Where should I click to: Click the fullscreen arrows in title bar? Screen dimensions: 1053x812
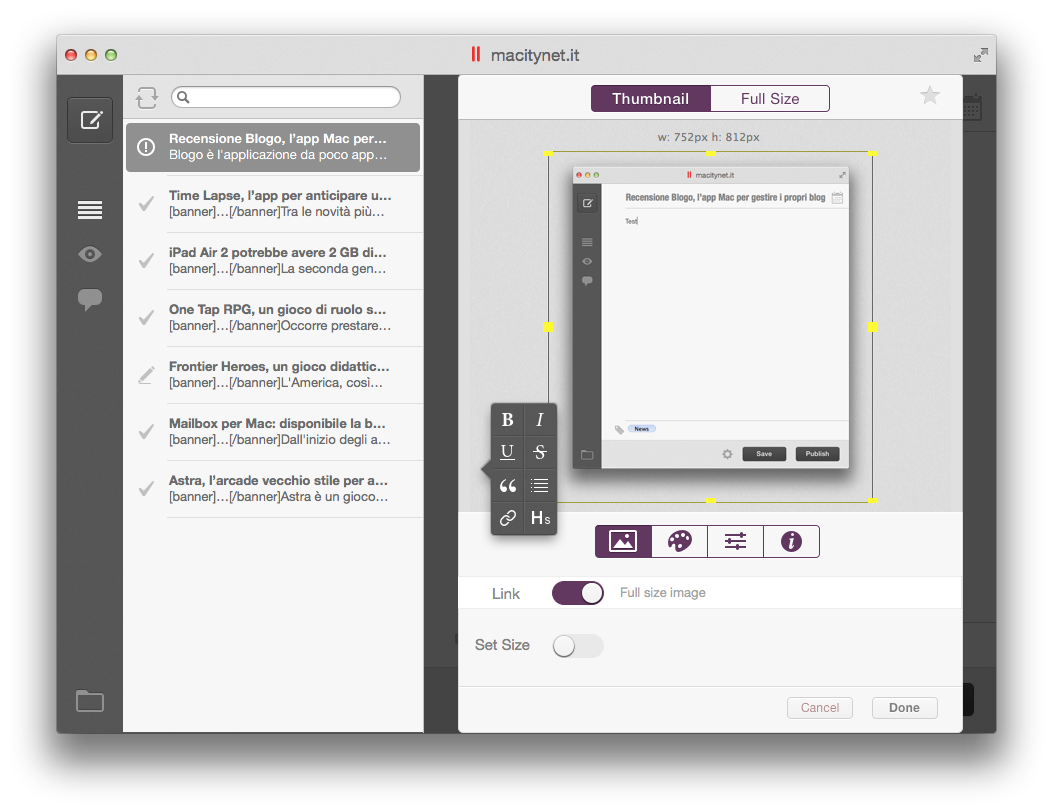(x=980, y=55)
